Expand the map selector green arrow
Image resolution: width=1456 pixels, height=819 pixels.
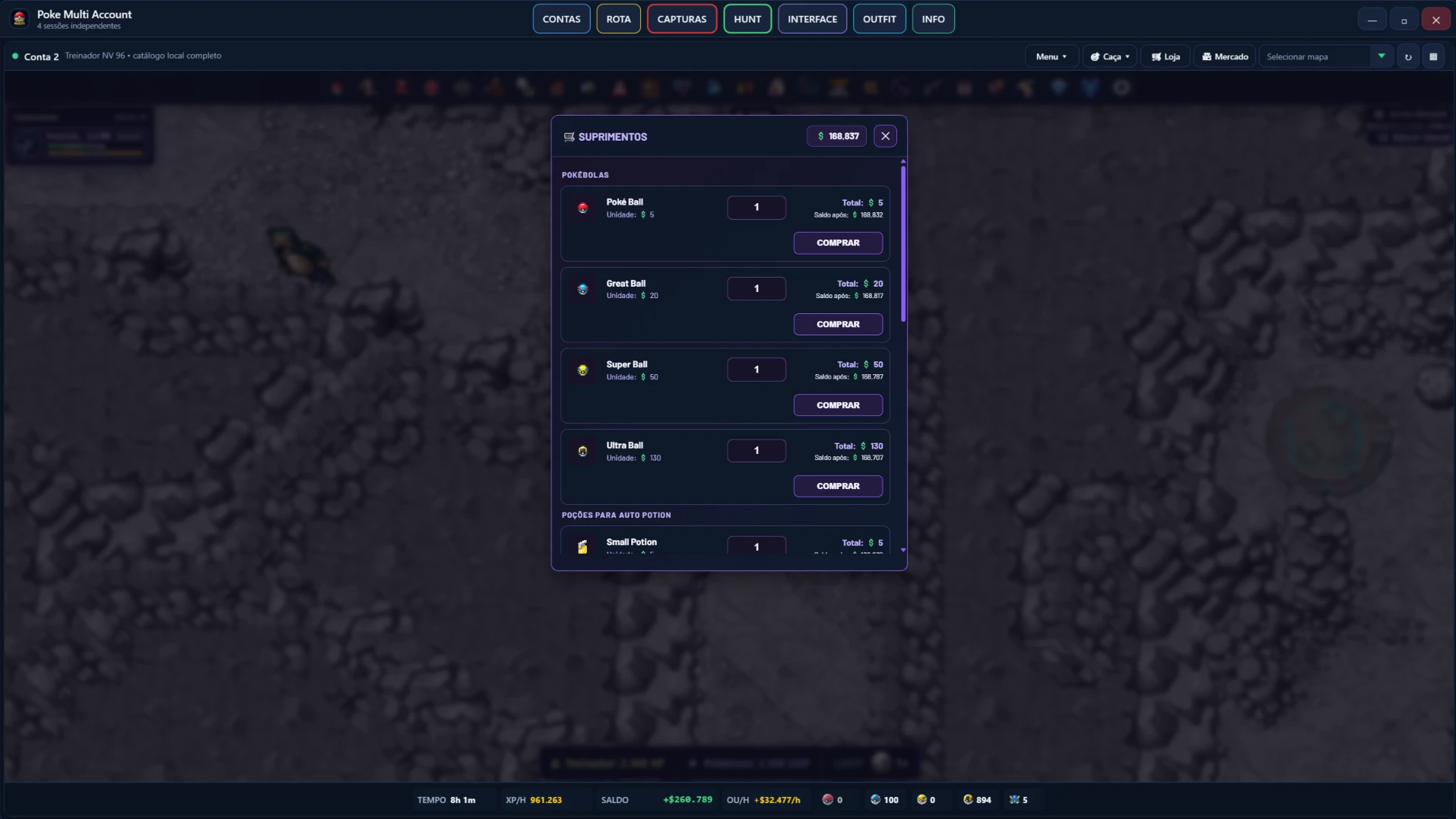pyautogui.click(x=1381, y=56)
